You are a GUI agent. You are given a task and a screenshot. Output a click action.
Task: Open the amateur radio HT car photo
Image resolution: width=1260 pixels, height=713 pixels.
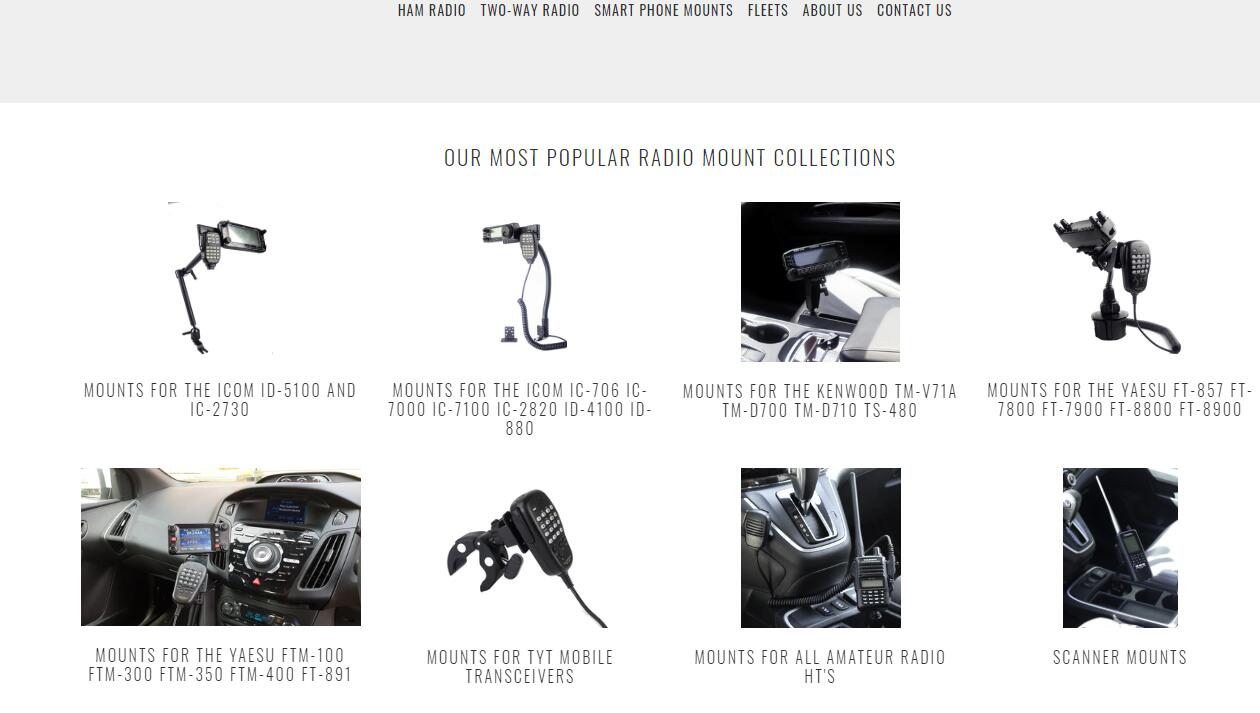[x=821, y=548]
